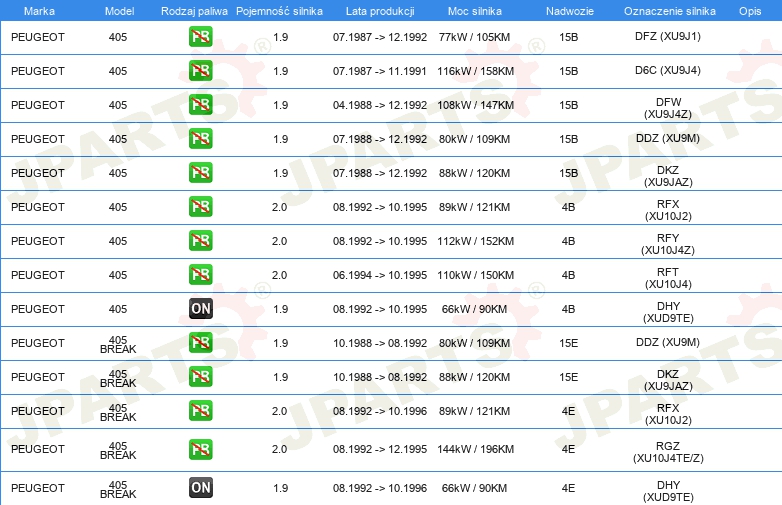Click the DKZ (XU9JAZ) code in the 405 BREAK row

pyautogui.click(x=668, y=380)
